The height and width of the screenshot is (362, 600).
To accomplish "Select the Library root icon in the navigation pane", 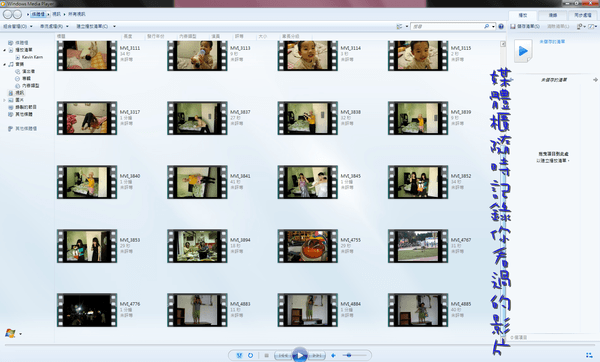I will 11,43.
